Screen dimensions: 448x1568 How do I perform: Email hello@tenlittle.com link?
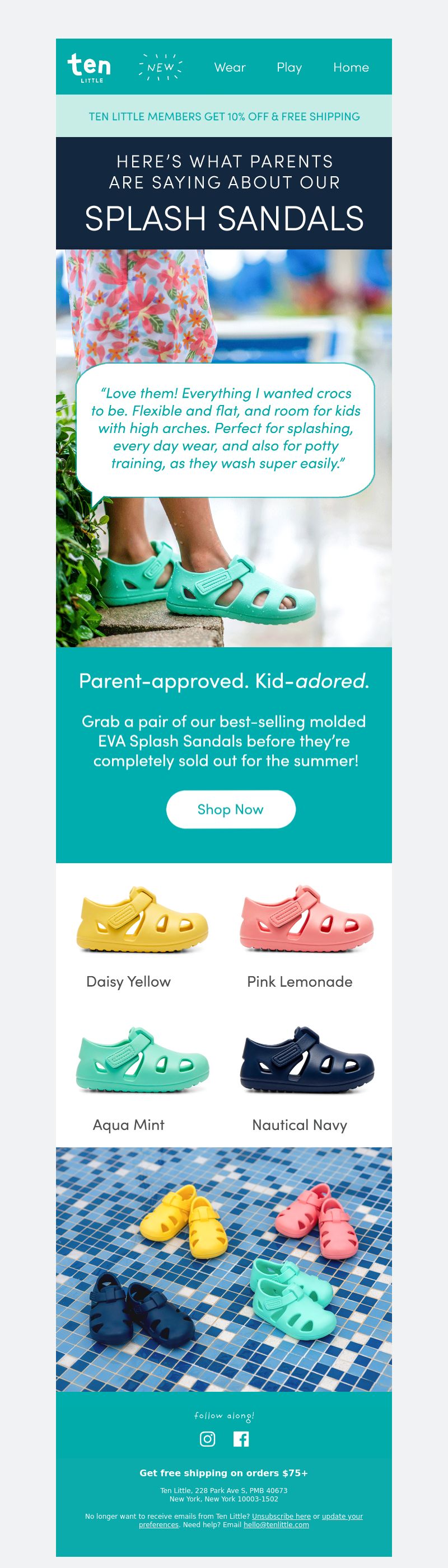click(276, 1525)
